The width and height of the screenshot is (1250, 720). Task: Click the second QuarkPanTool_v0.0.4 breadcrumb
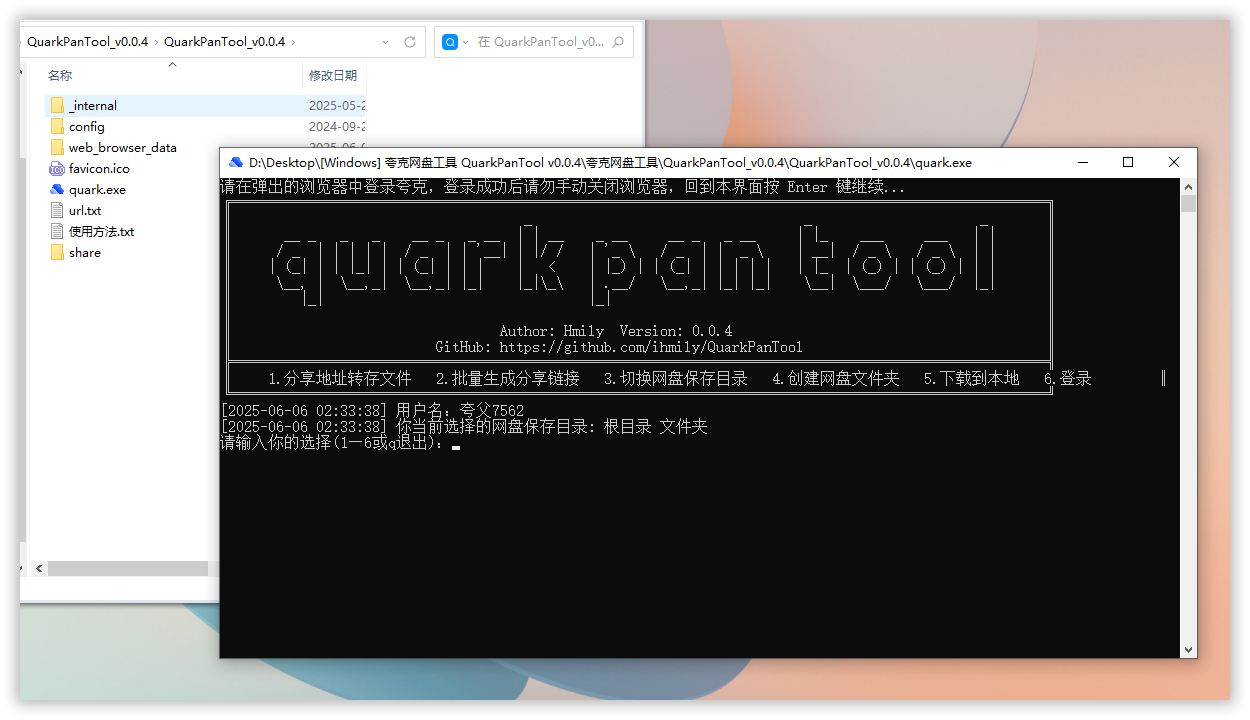point(224,42)
